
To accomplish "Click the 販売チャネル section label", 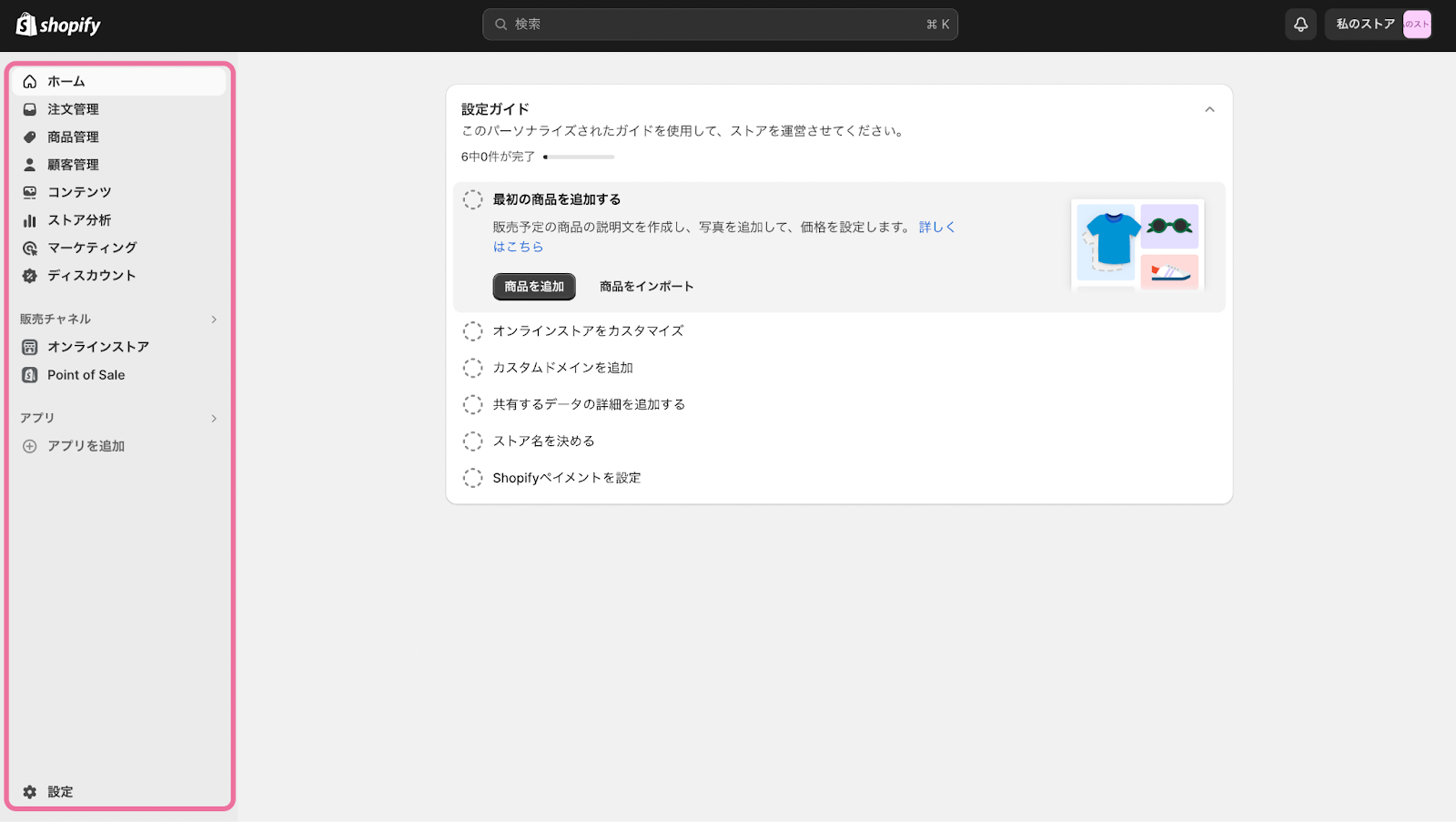I will 56,320.
